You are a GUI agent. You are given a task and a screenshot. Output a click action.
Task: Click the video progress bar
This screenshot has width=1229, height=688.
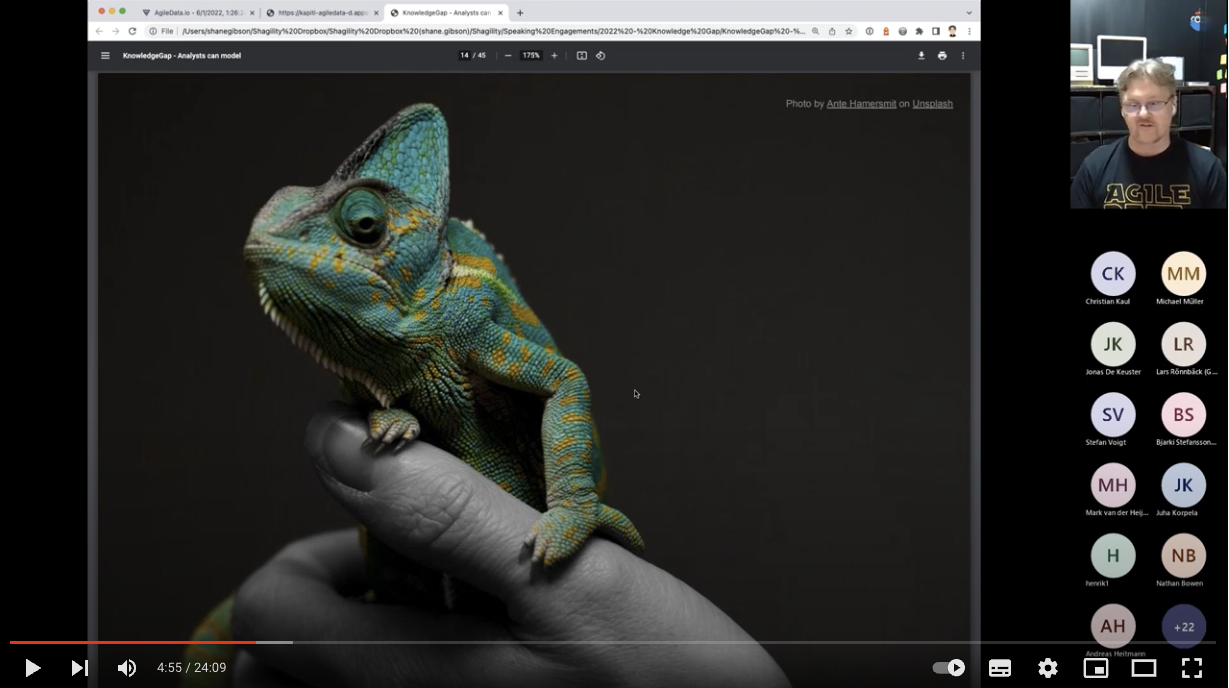[600, 642]
